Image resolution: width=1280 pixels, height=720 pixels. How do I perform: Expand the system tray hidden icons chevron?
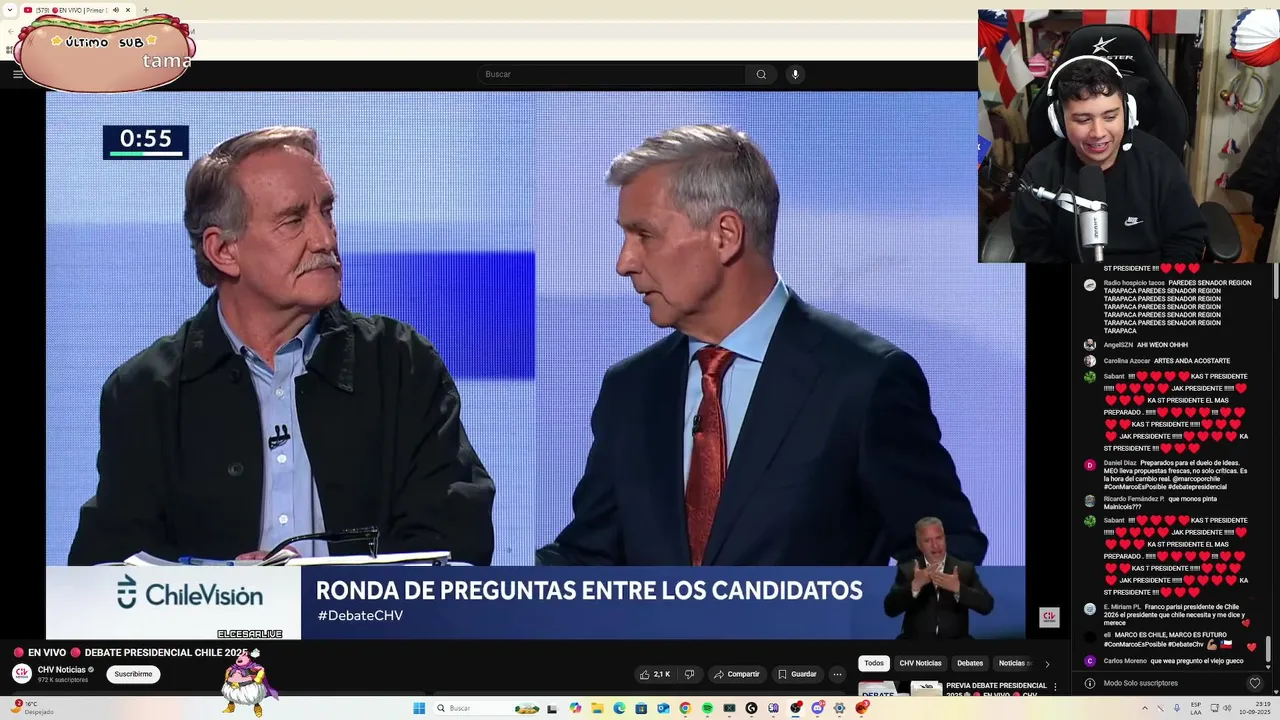pos(1145,708)
